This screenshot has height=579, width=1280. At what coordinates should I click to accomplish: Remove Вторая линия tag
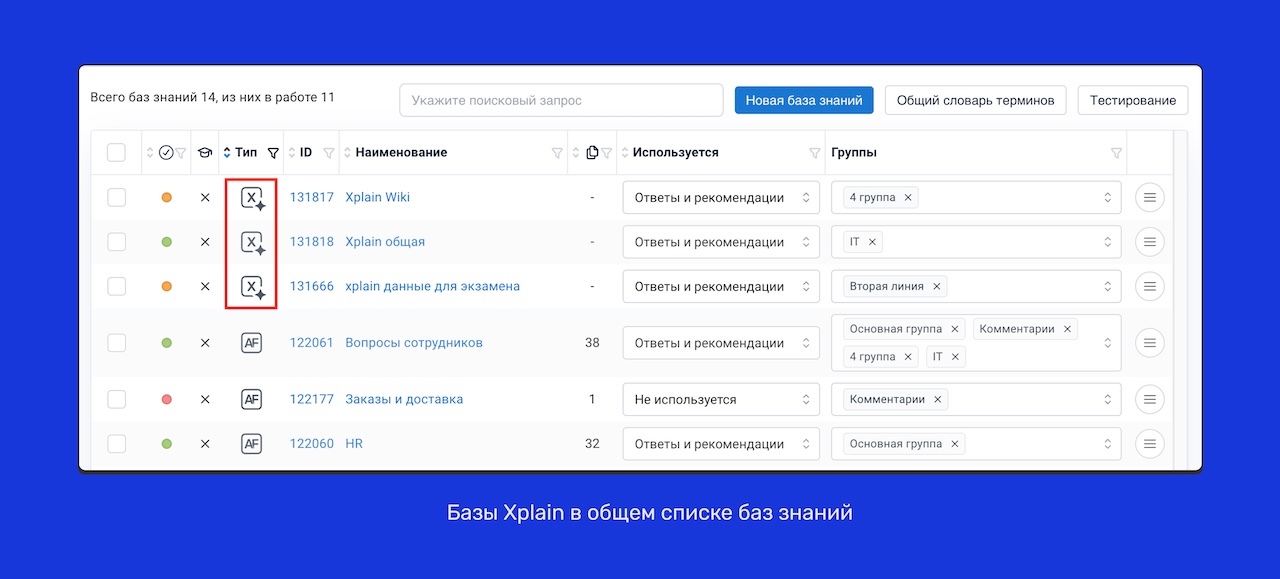coord(937,286)
